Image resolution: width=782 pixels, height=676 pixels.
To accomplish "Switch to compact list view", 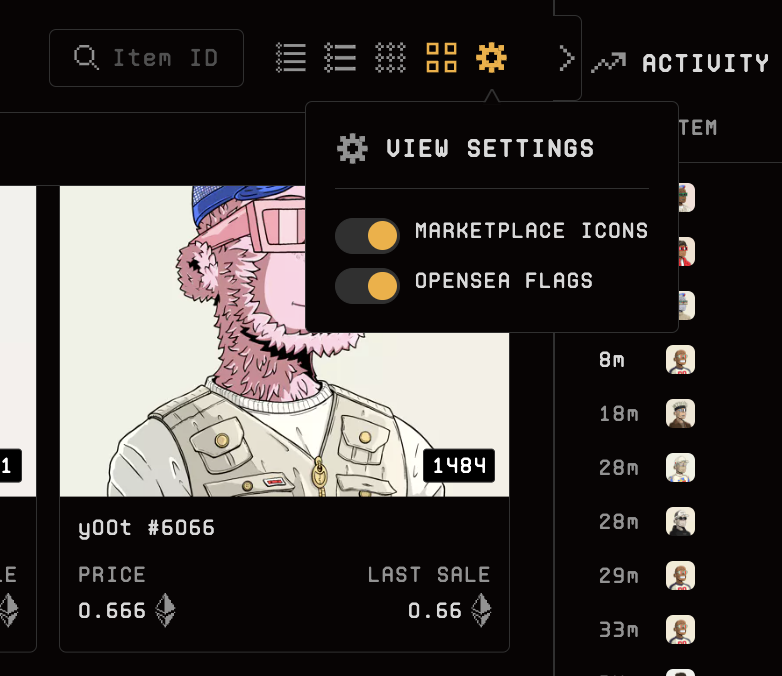I will pos(291,58).
